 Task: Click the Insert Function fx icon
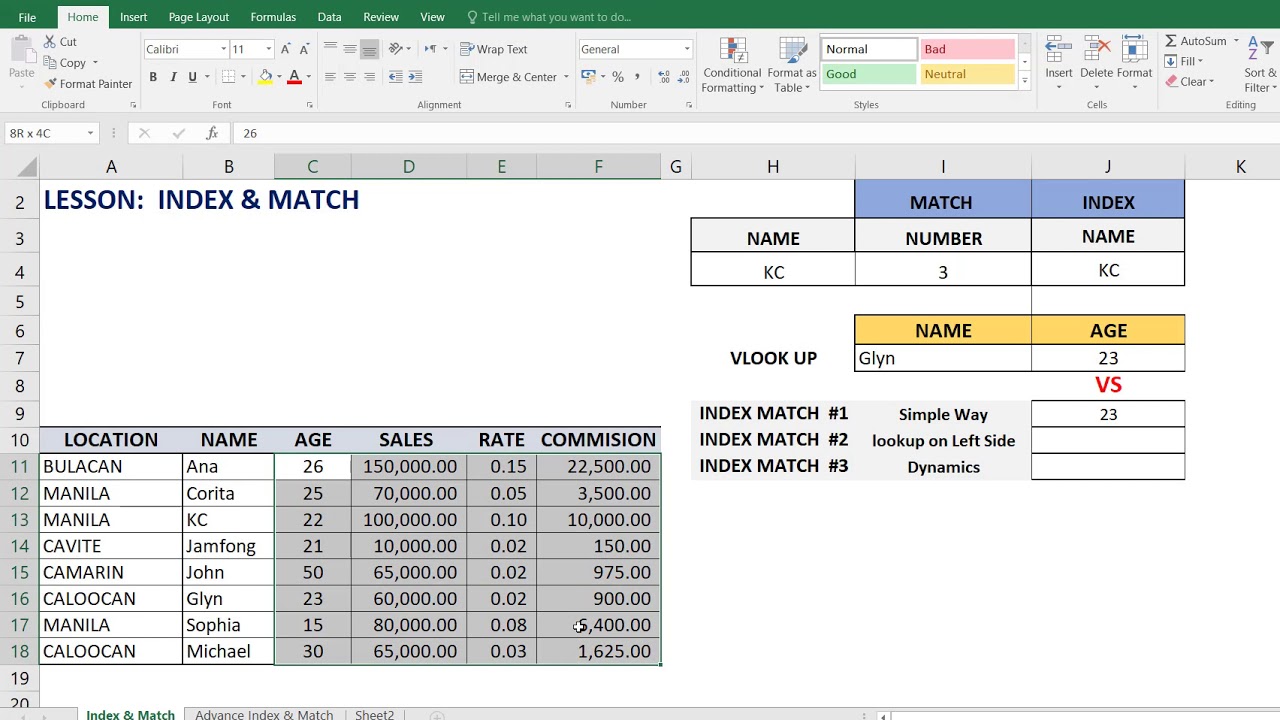pos(212,133)
